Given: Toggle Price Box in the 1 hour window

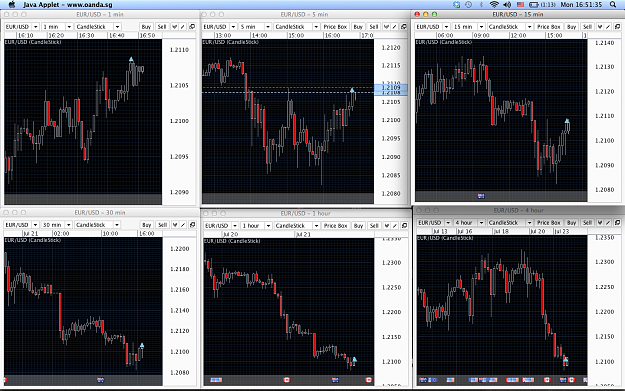Looking at the screenshot, I should 335,226.
